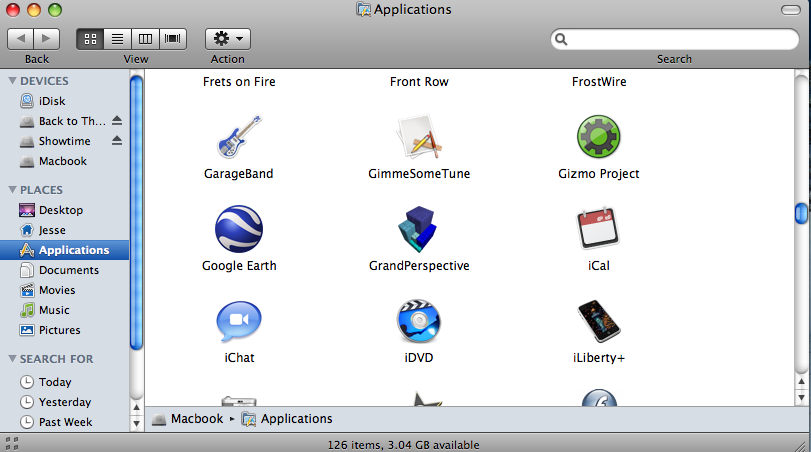The width and height of the screenshot is (811, 452).
Task: Launch the iChat speech bubble icon
Action: (238, 321)
